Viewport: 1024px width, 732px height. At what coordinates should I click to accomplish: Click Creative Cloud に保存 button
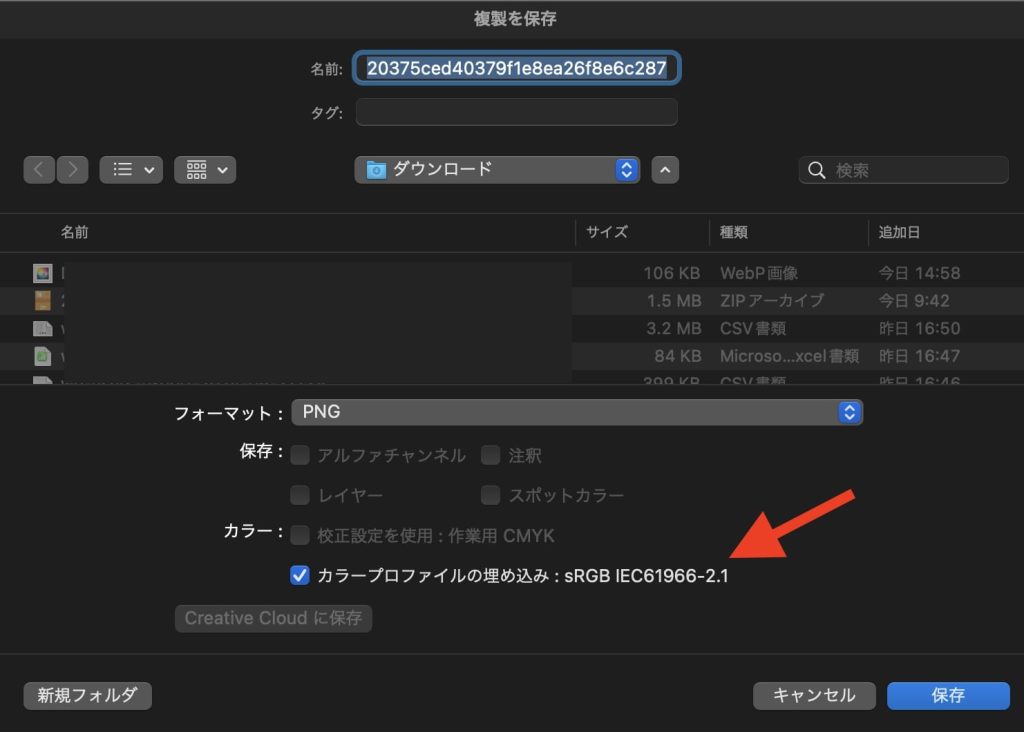273,618
